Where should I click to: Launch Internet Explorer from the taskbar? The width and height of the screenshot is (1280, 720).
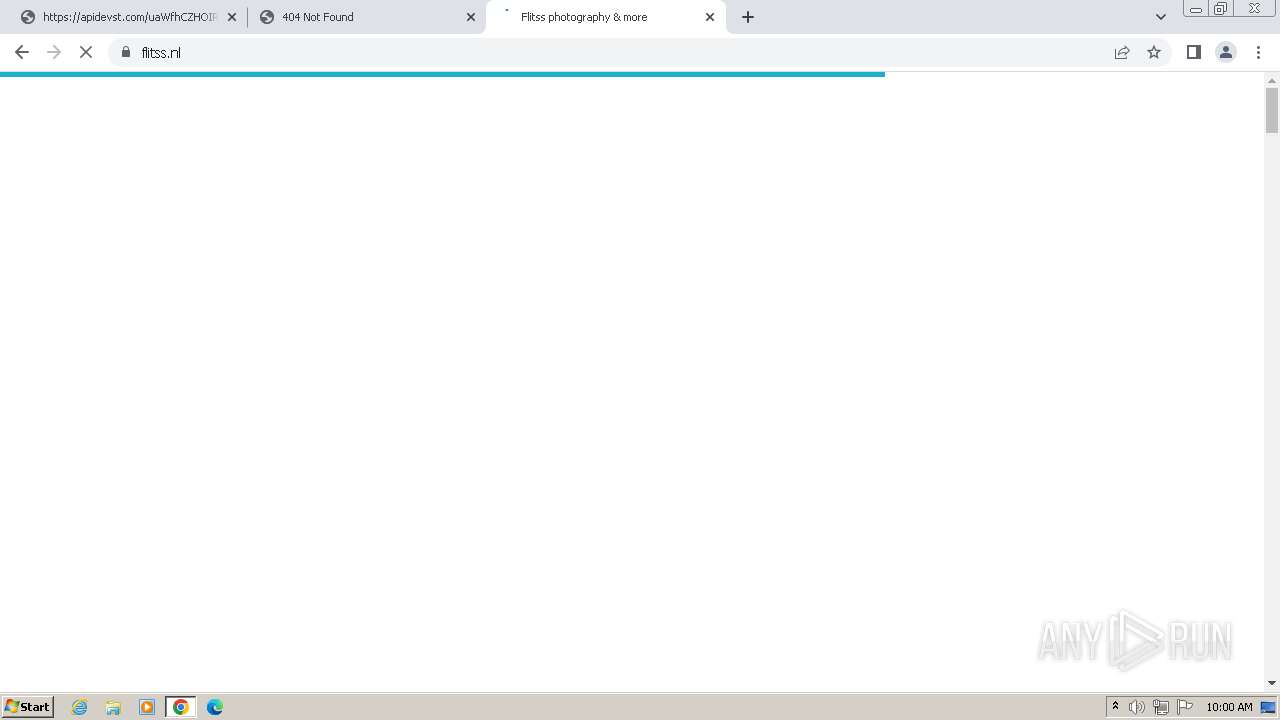80,707
